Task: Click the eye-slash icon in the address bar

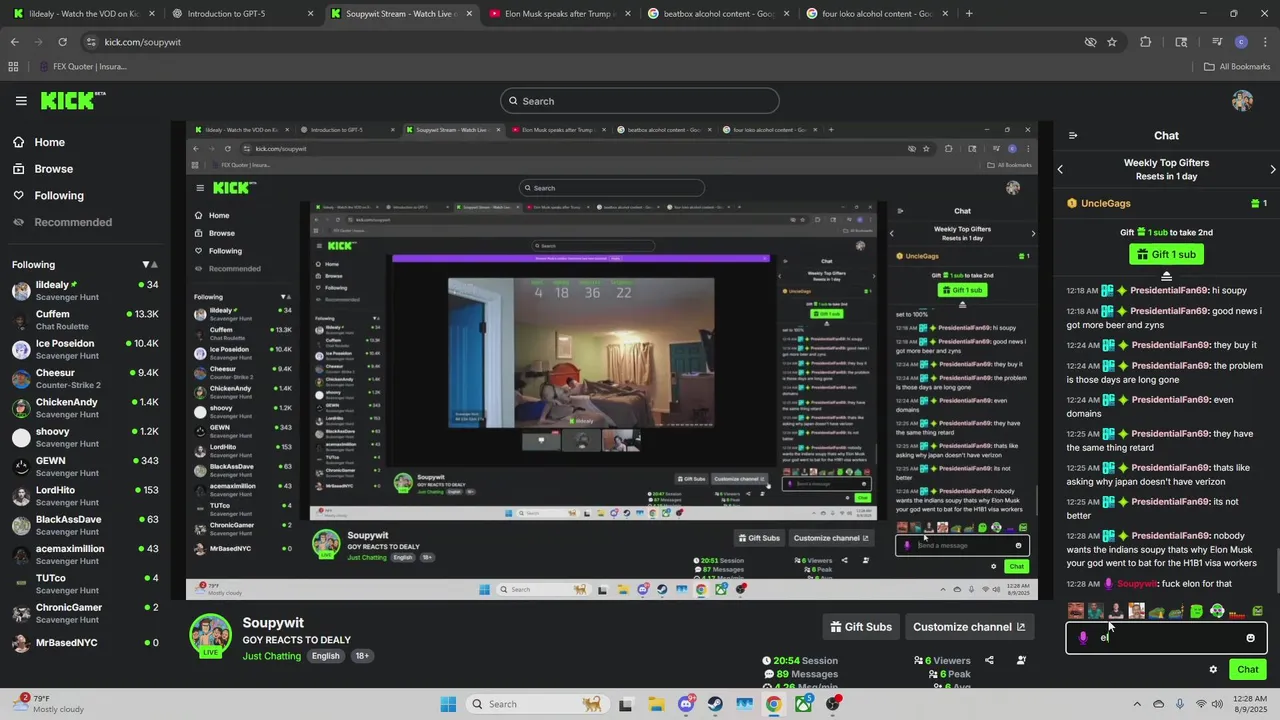Action: pyautogui.click(x=1091, y=42)
